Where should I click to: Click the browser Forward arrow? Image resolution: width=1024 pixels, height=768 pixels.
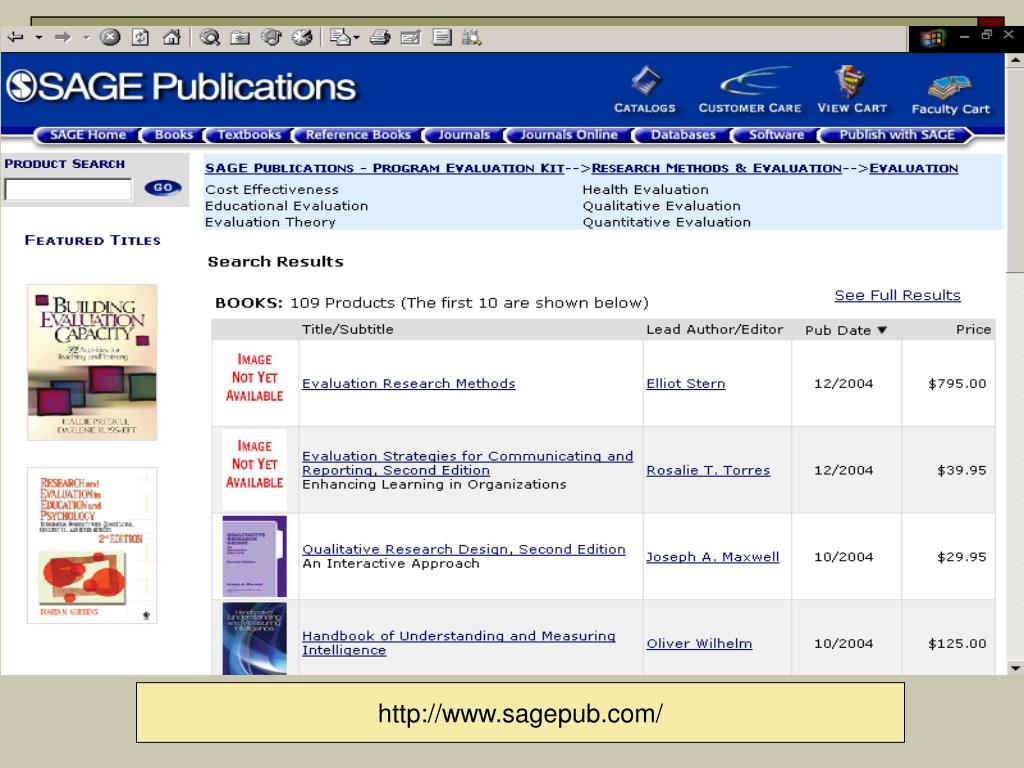[x=63, y=37]
